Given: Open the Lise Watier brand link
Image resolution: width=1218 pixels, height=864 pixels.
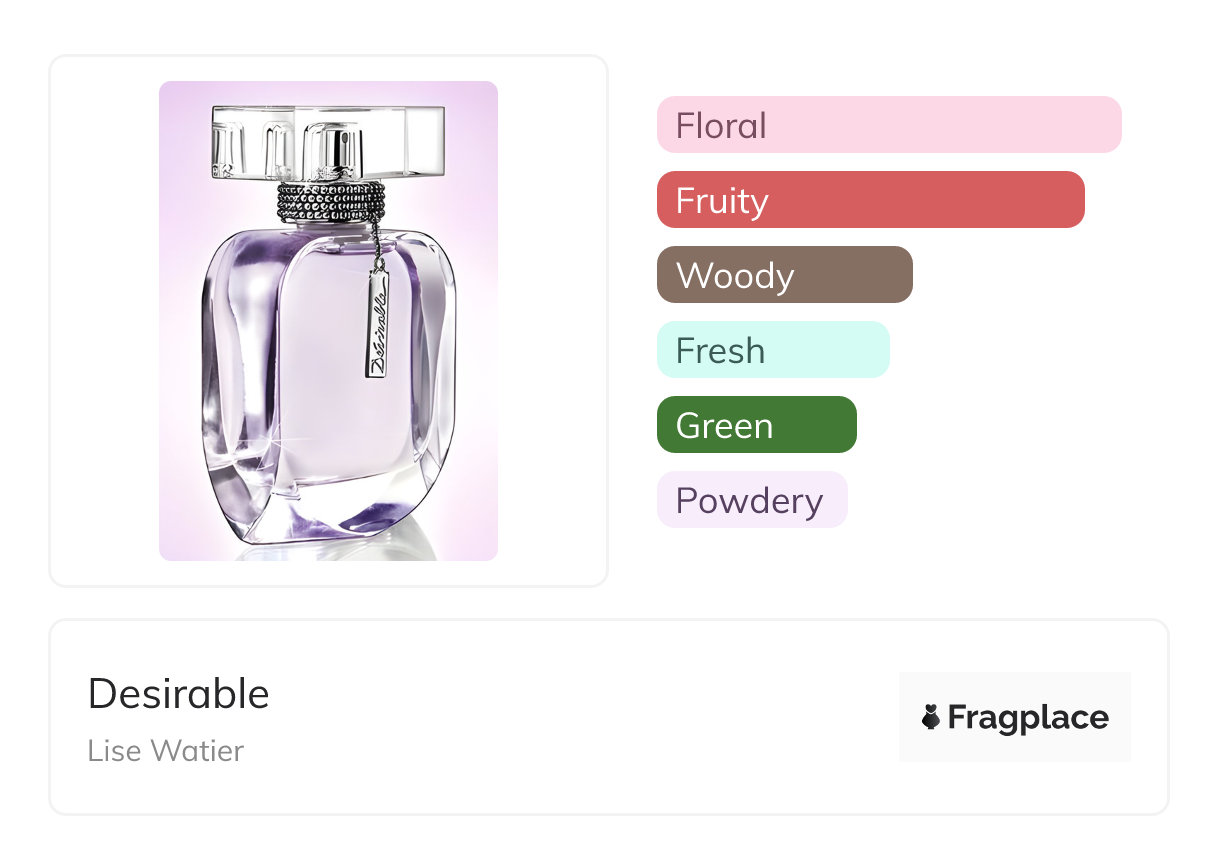Looking at the screenshot, I should (x=166, y=750).
